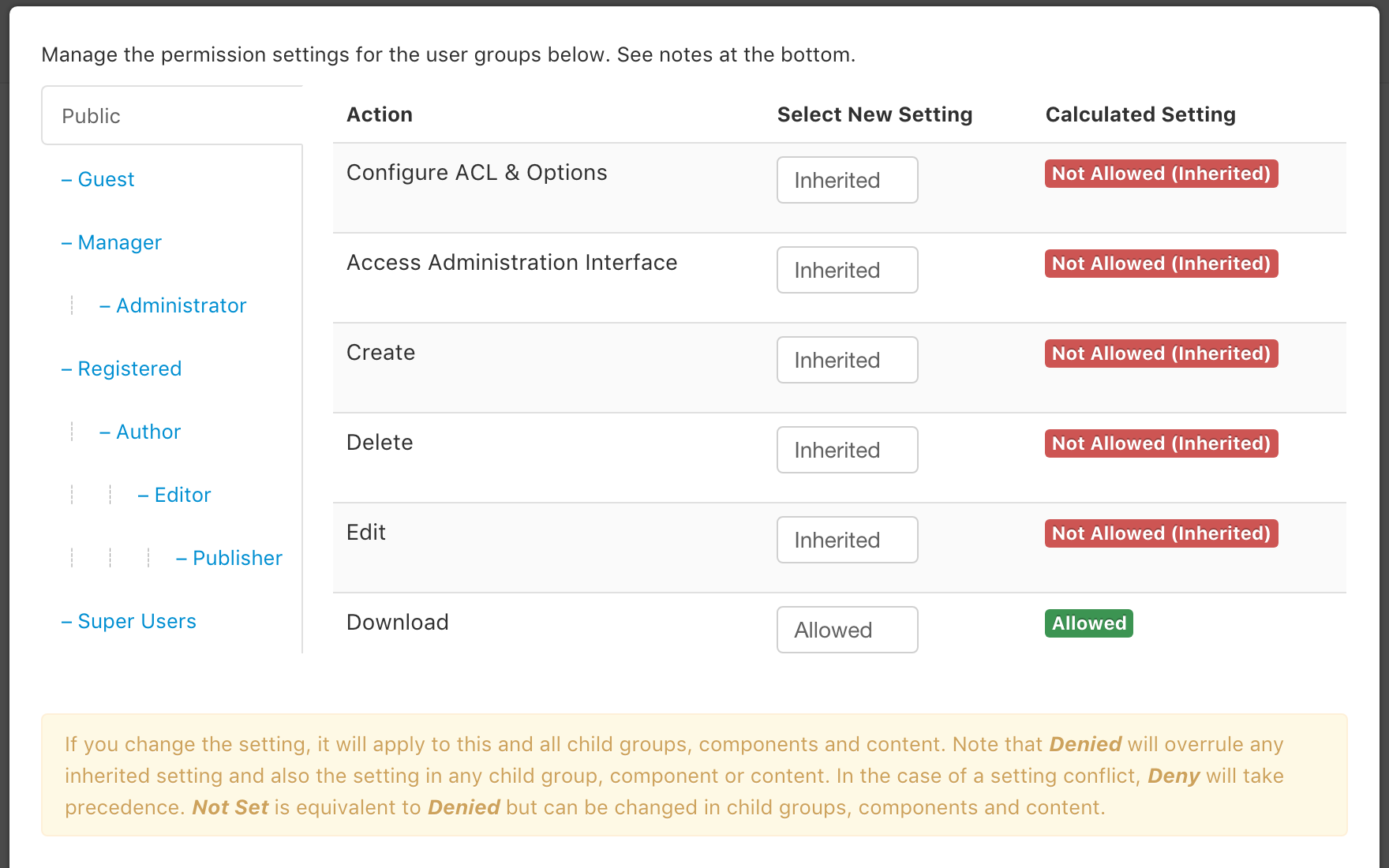The height and width of the screenshot is (868, 1389).
Task: Click the yellow permission notes box
Action: (x=694, y=775)
